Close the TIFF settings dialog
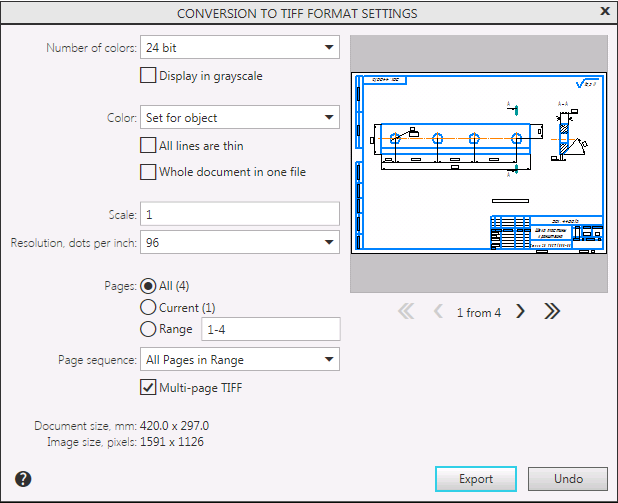 click(x=604, y=13)
